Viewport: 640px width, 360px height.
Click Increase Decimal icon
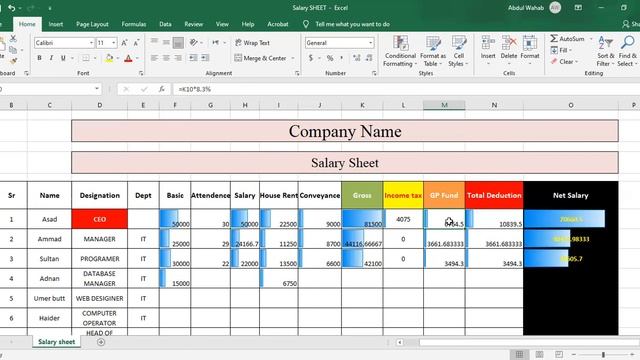pos(357,58)
